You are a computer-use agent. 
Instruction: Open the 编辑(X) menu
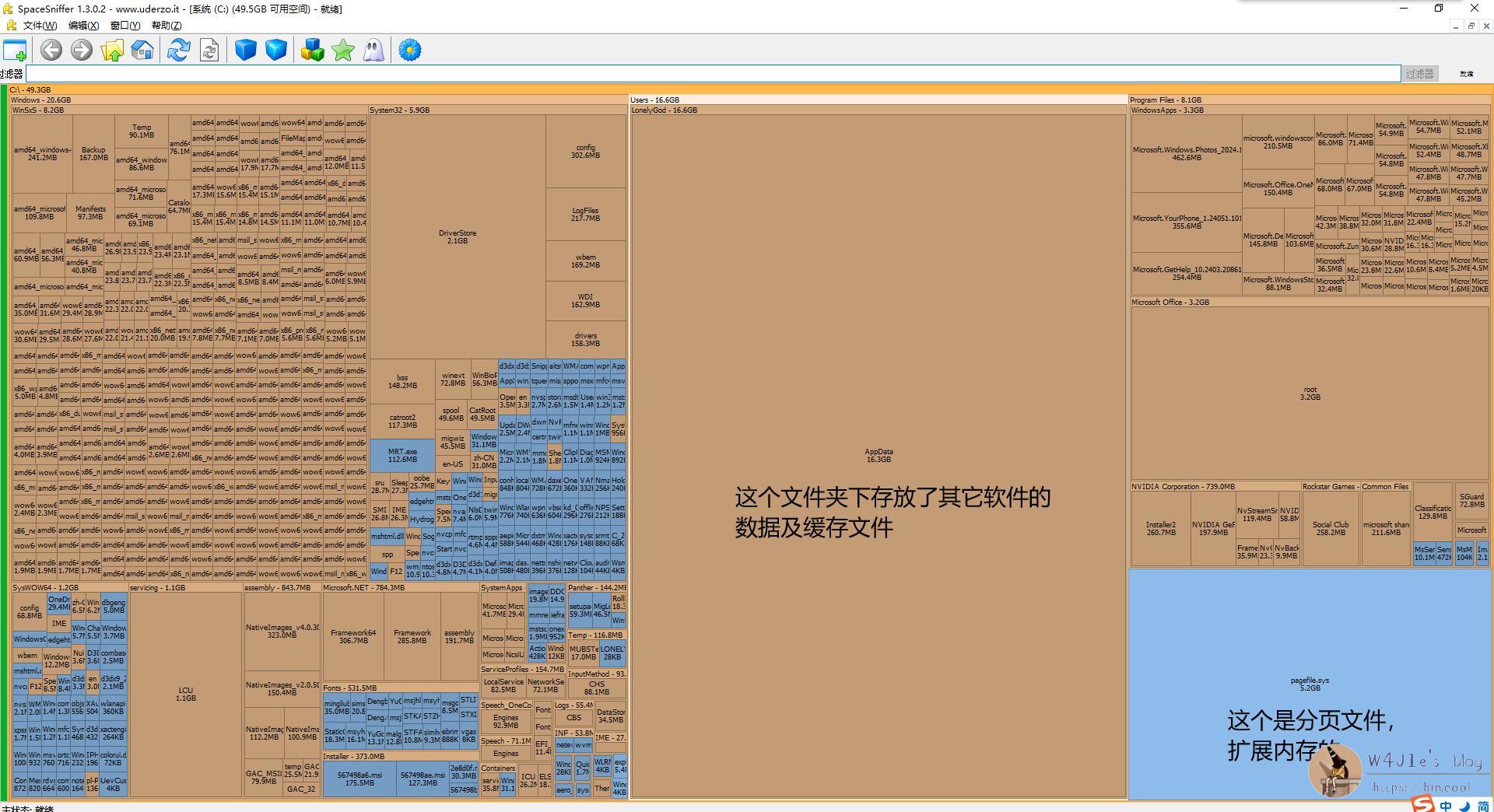tap(83, 26)
